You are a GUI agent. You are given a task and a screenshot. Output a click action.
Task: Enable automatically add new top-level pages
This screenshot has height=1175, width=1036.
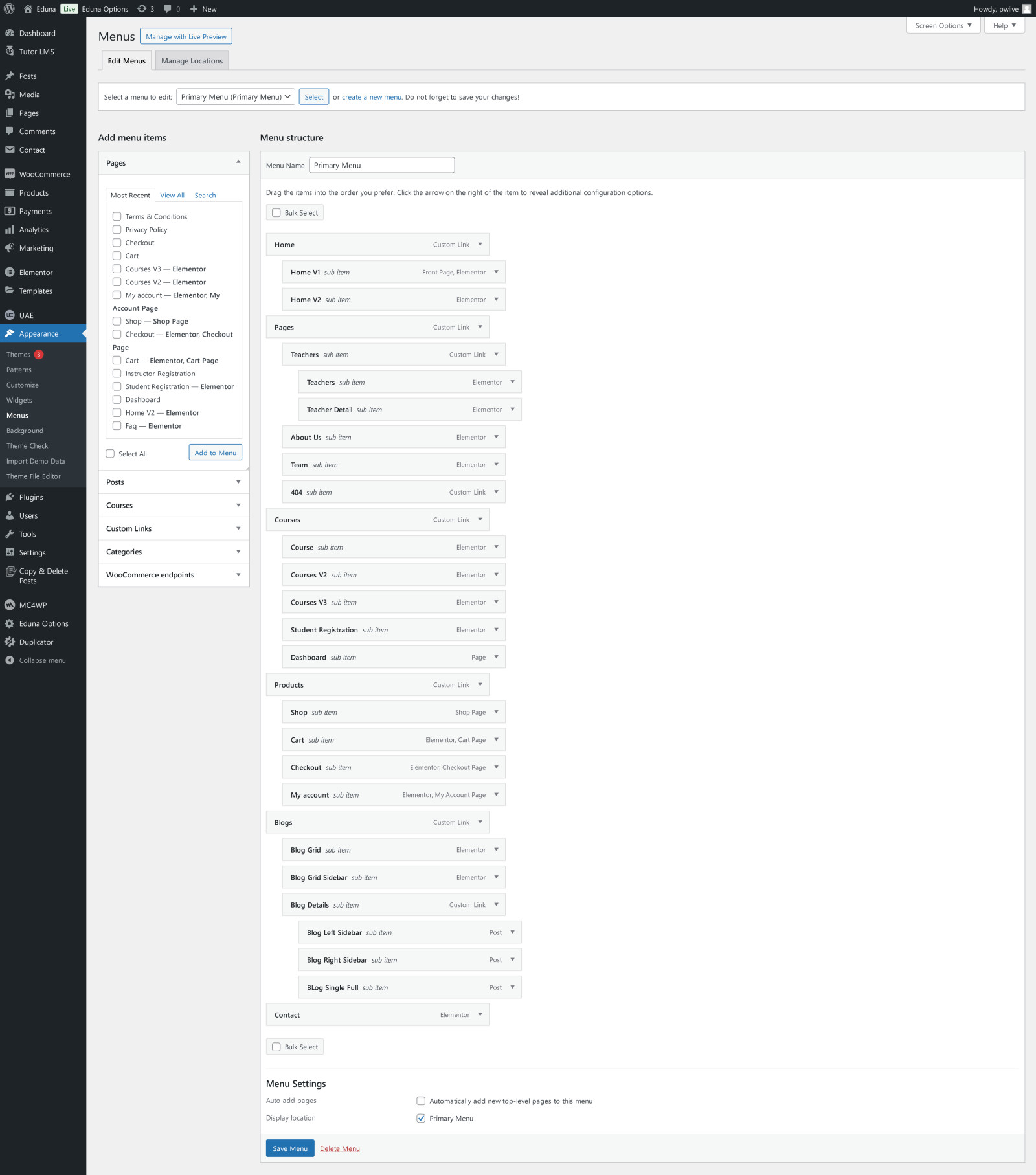tap(421, 1101)
